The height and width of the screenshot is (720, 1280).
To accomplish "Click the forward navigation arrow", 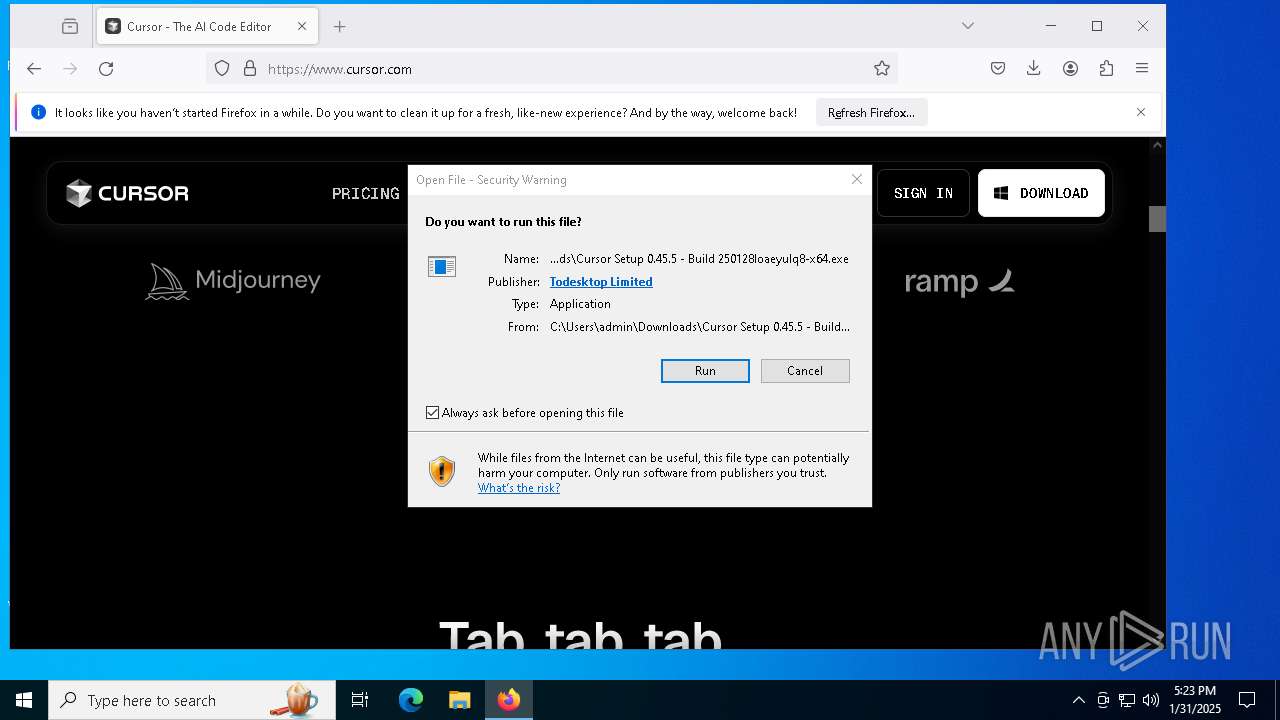I will pos(70,69).
